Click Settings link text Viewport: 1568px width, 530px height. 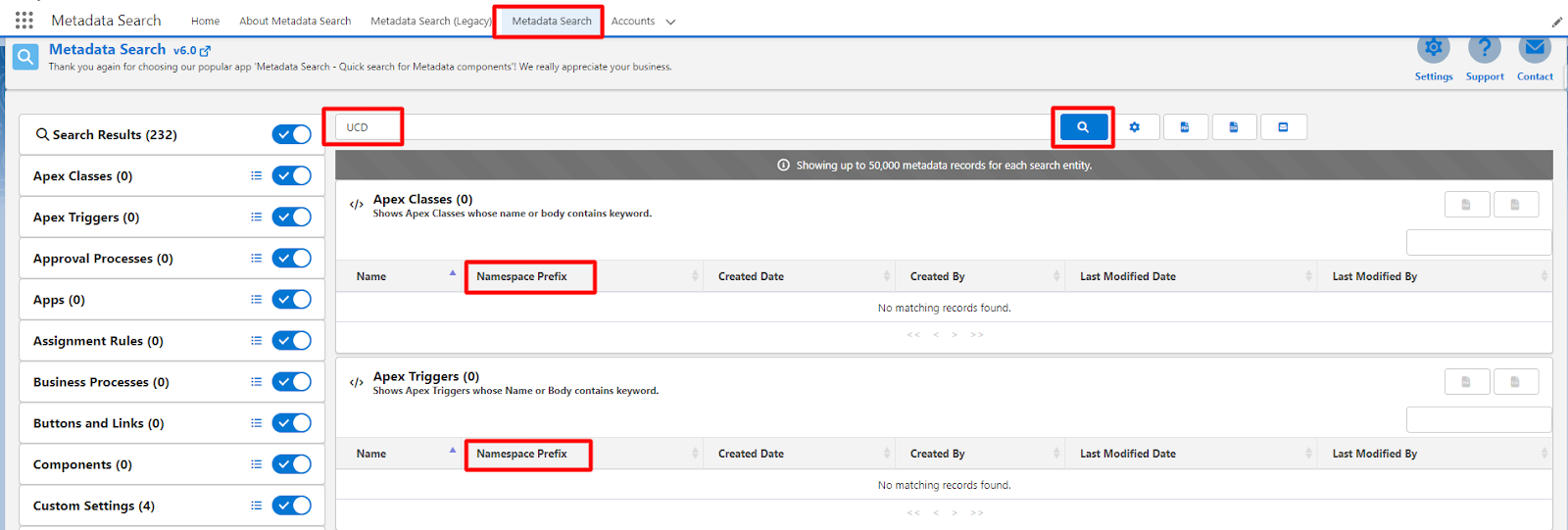[x=1434, y=76]
